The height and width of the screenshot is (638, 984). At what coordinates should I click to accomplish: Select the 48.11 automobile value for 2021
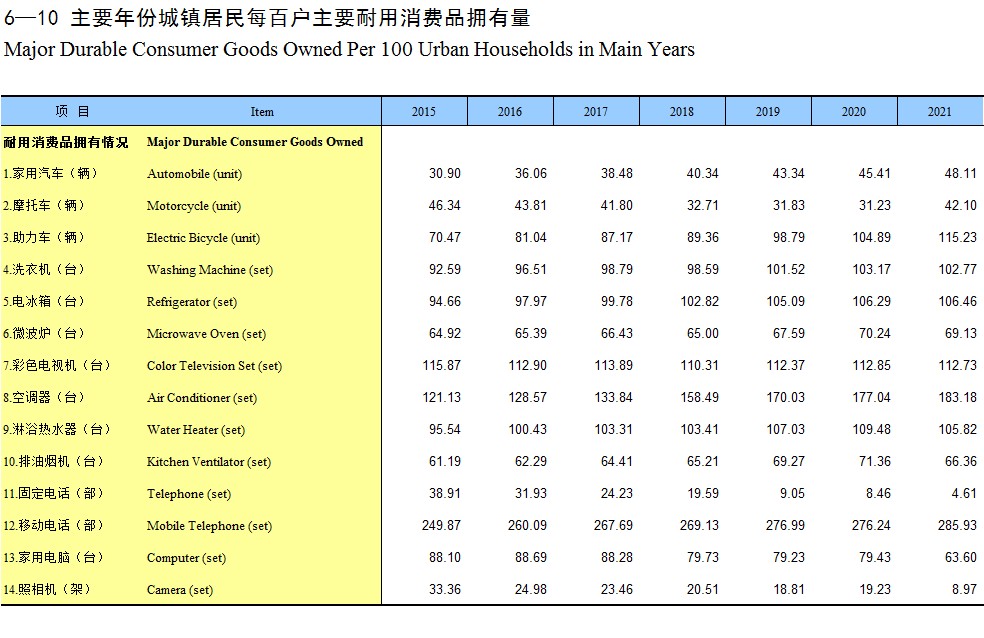click(960, 173)
